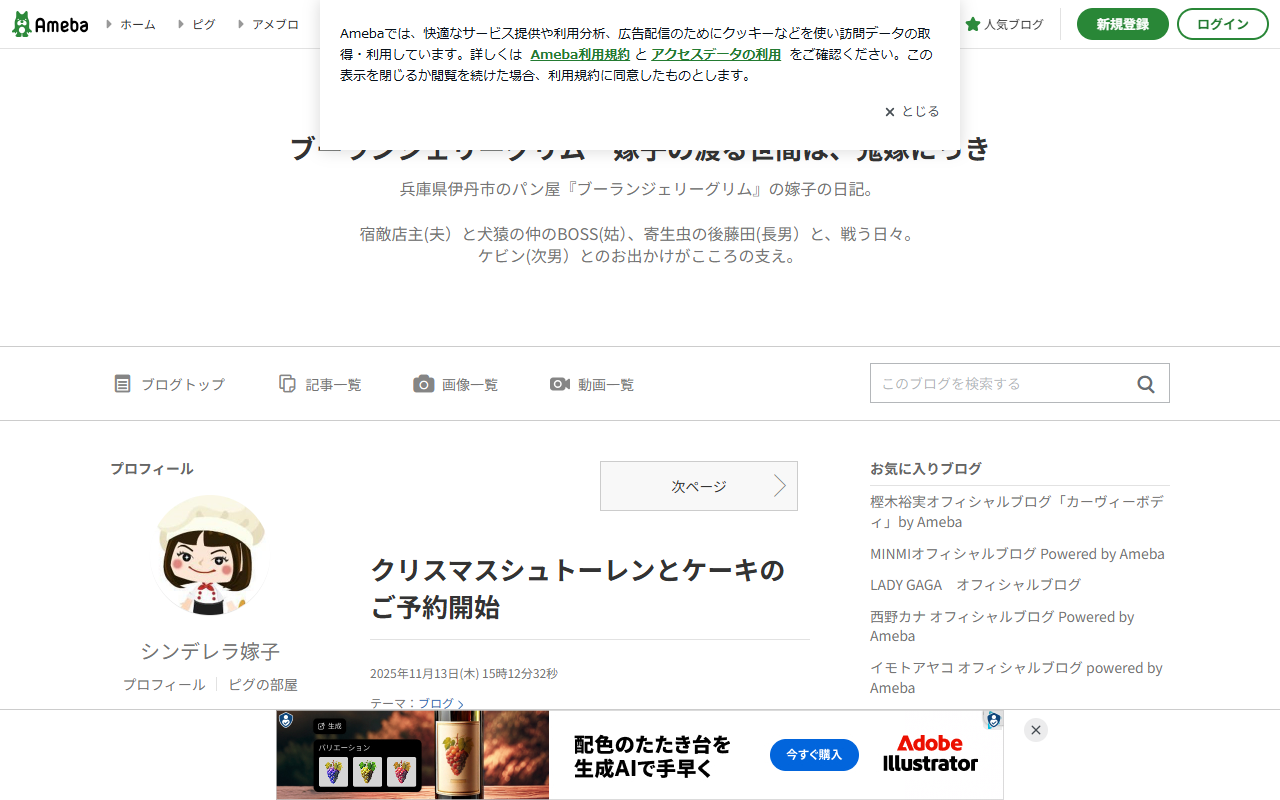
Task: Click the chef avatar profile picture
Action: 210,555
